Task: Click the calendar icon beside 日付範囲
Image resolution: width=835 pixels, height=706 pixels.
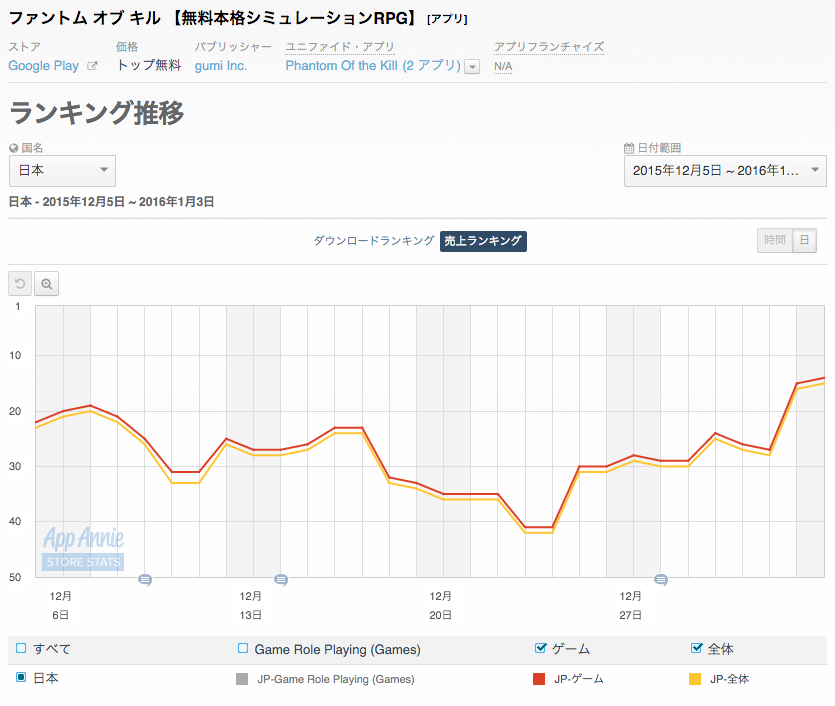Action: click(x=629, y=147)
